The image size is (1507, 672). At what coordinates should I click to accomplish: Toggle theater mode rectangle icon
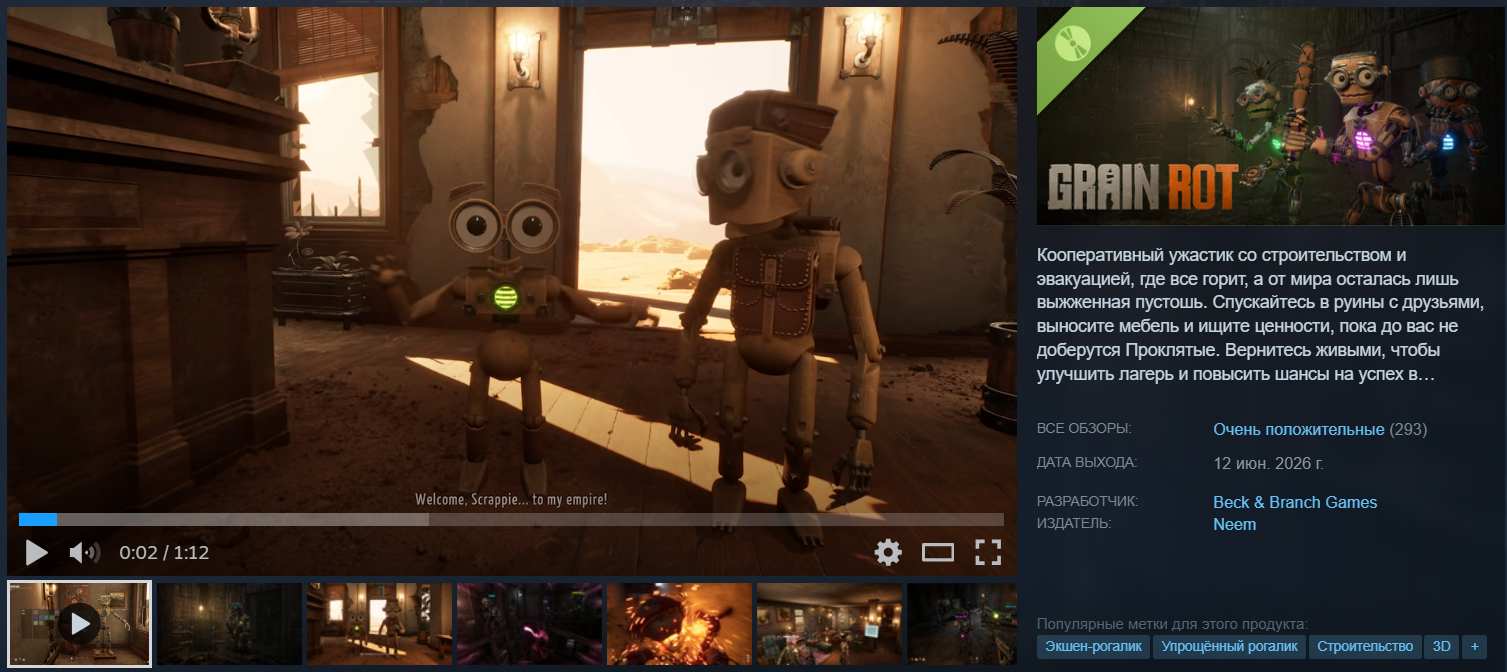tap(938, 552)
